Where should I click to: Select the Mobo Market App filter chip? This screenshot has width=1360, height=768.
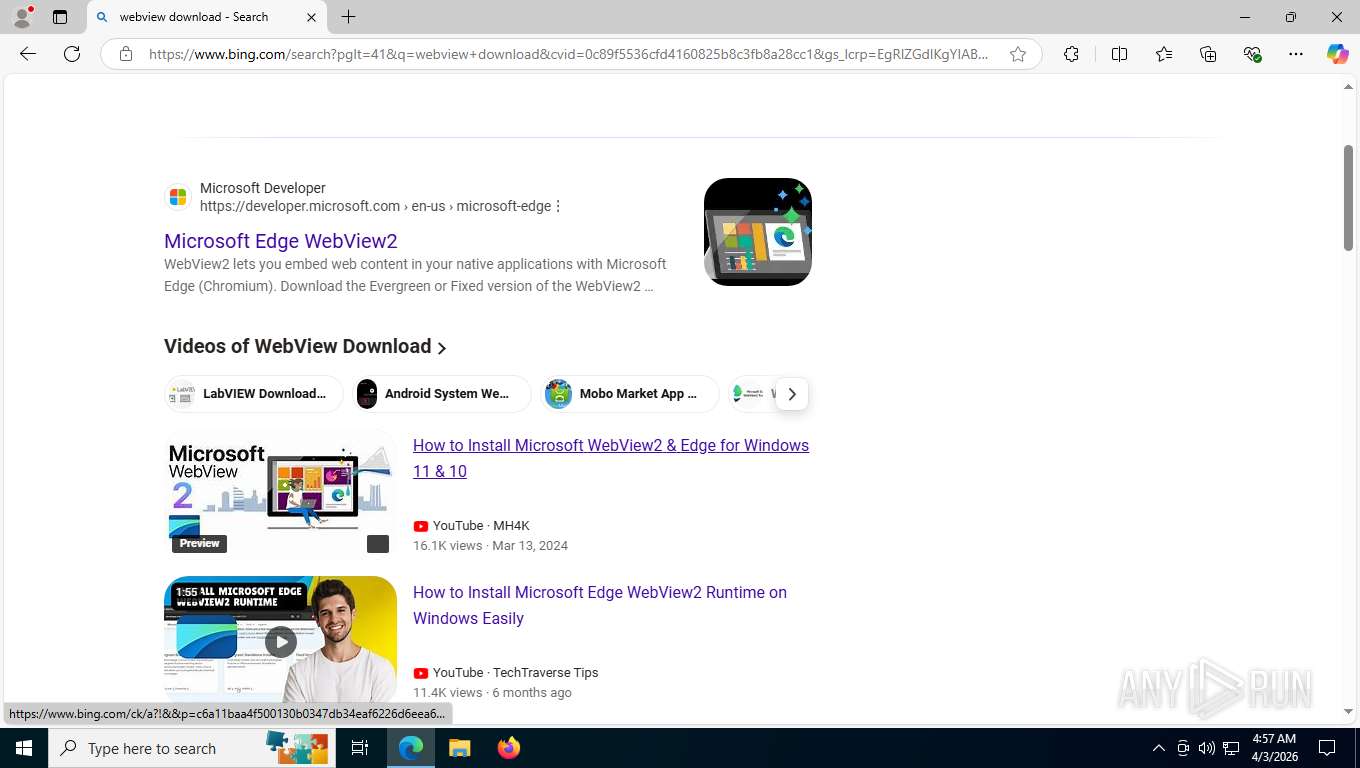pyautogui.click(x=630, y=394)
